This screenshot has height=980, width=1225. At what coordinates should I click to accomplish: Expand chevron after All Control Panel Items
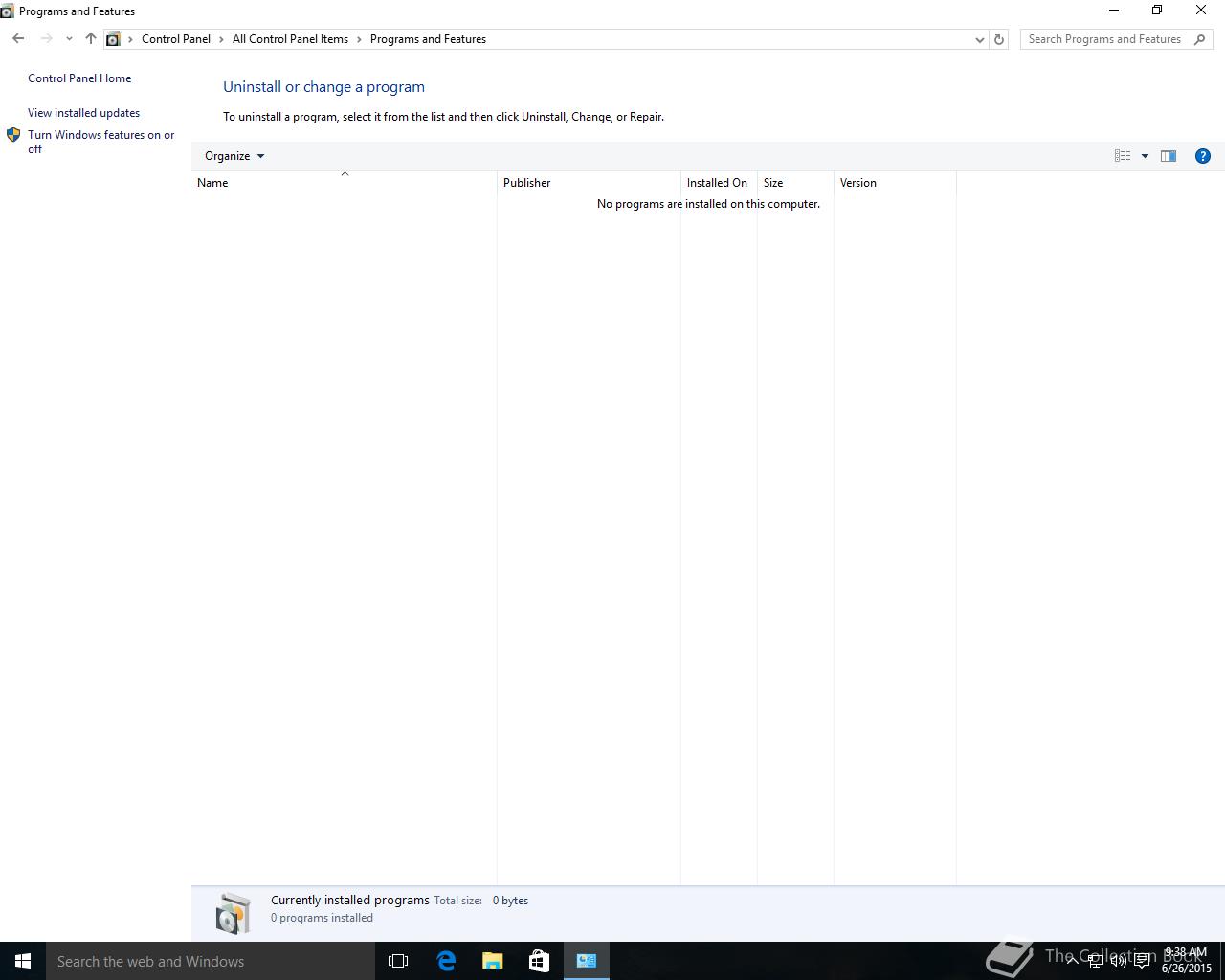360,39
